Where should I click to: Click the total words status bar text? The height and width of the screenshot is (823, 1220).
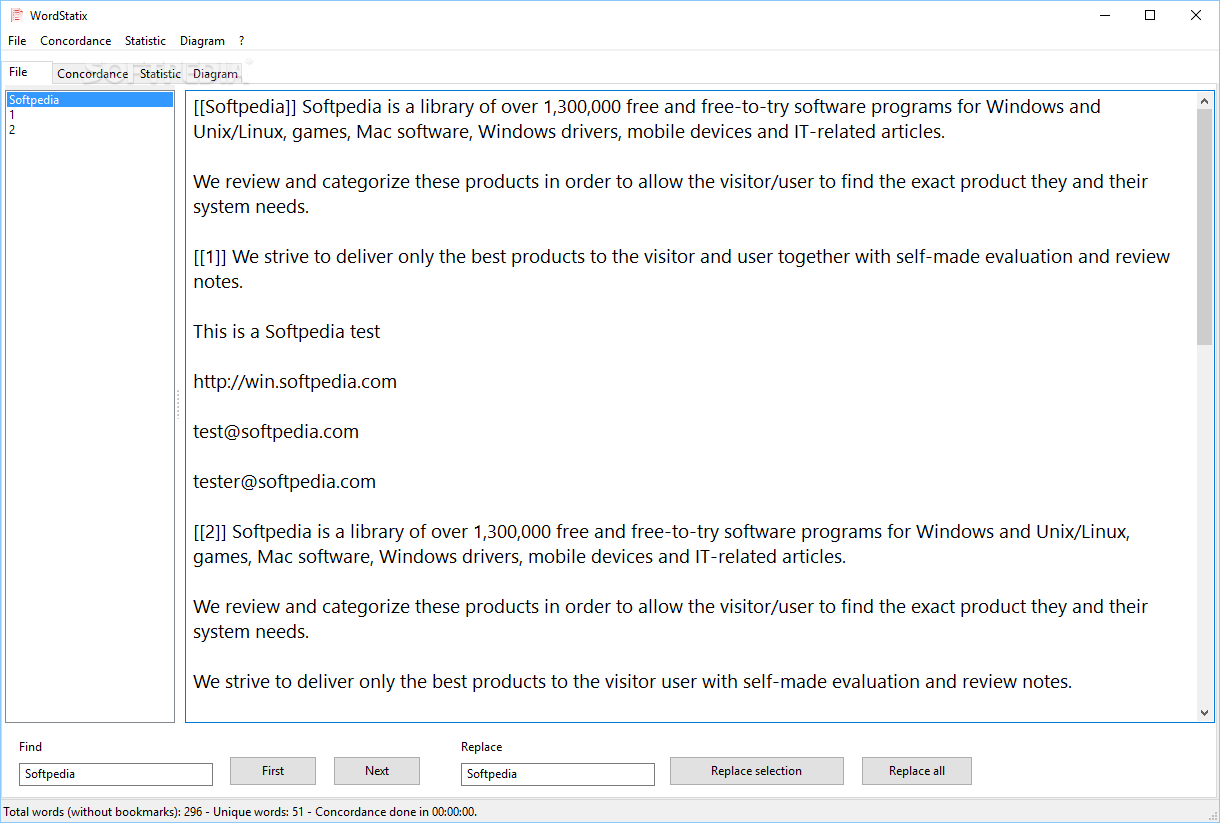(240, 812)
